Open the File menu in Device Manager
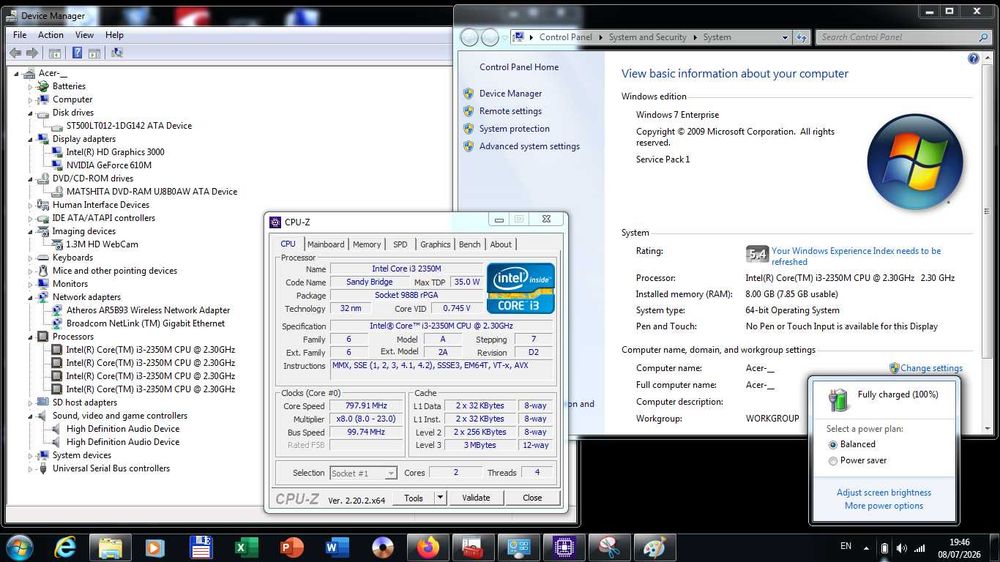This screenshot has height=562, width=1000. [20, 35]
